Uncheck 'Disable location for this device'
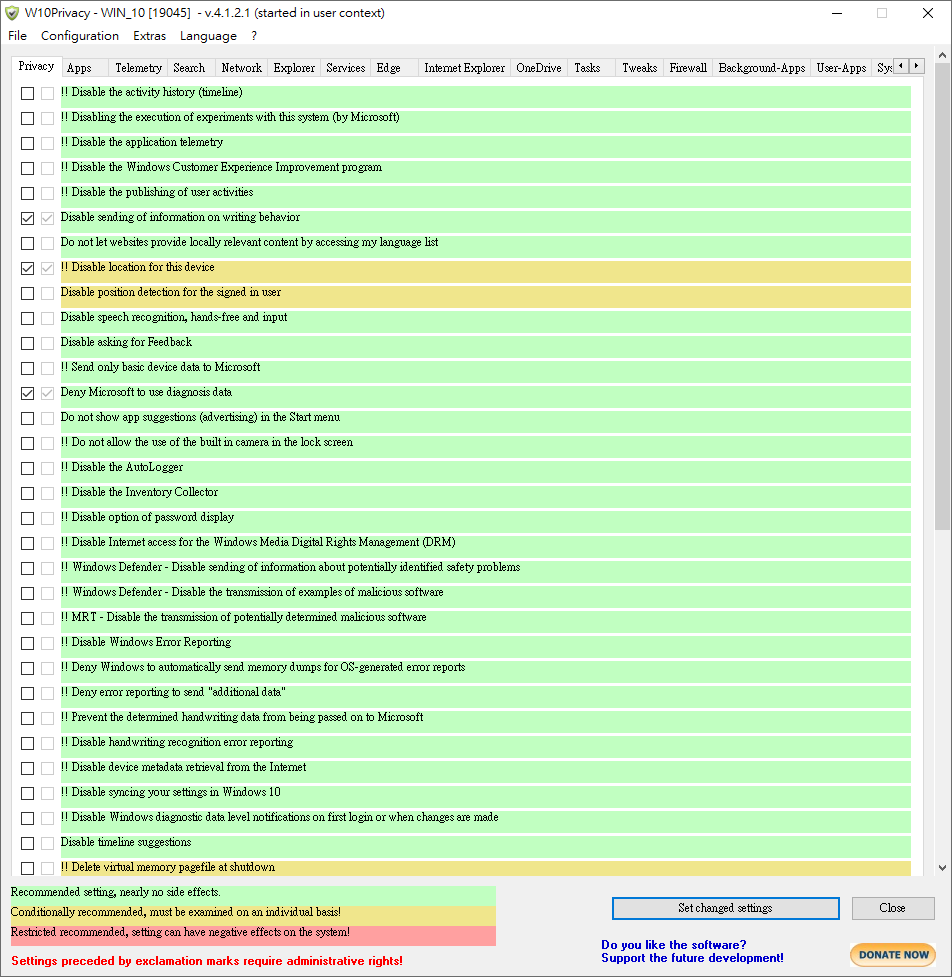Screen dimensions: 952x977 tap(26, 268)
